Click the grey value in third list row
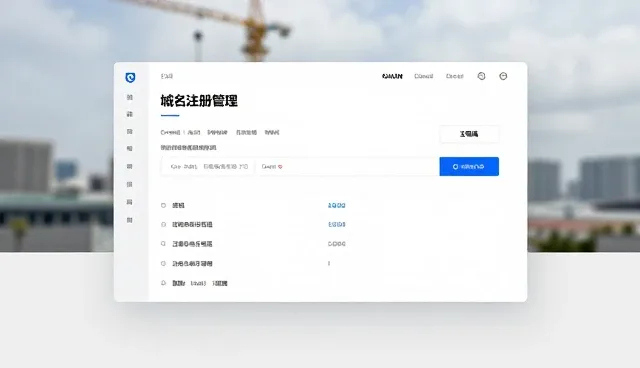 337,244
